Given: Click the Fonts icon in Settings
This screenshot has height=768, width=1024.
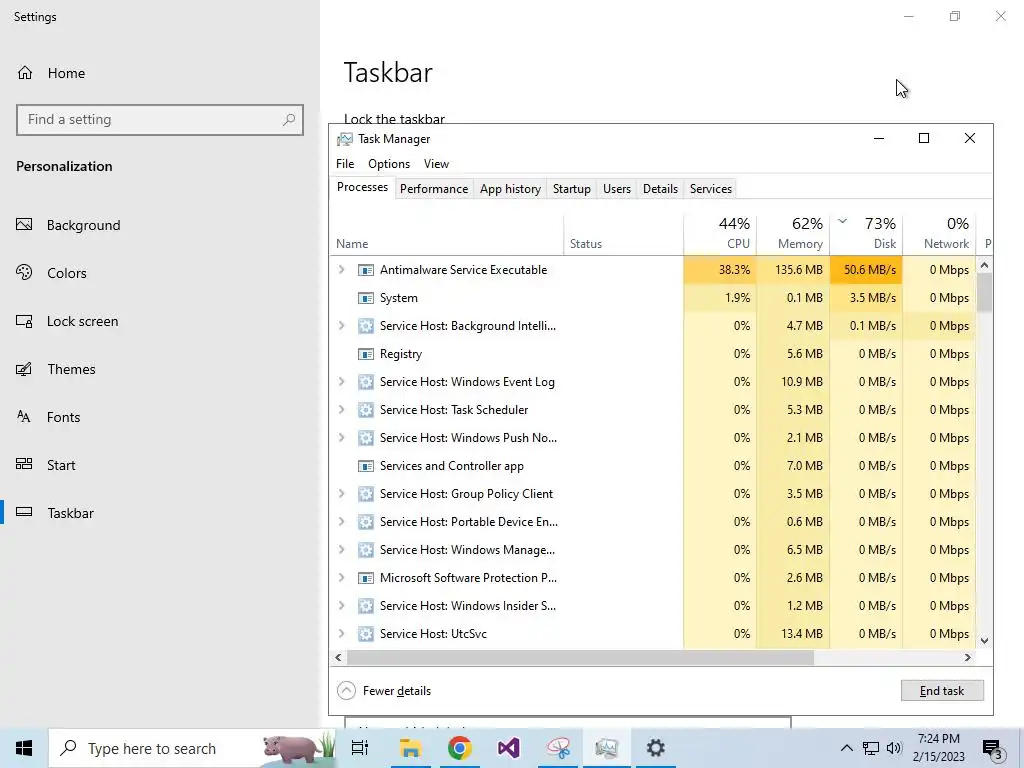Looking at the screenshot, I should tap(24, 417).
